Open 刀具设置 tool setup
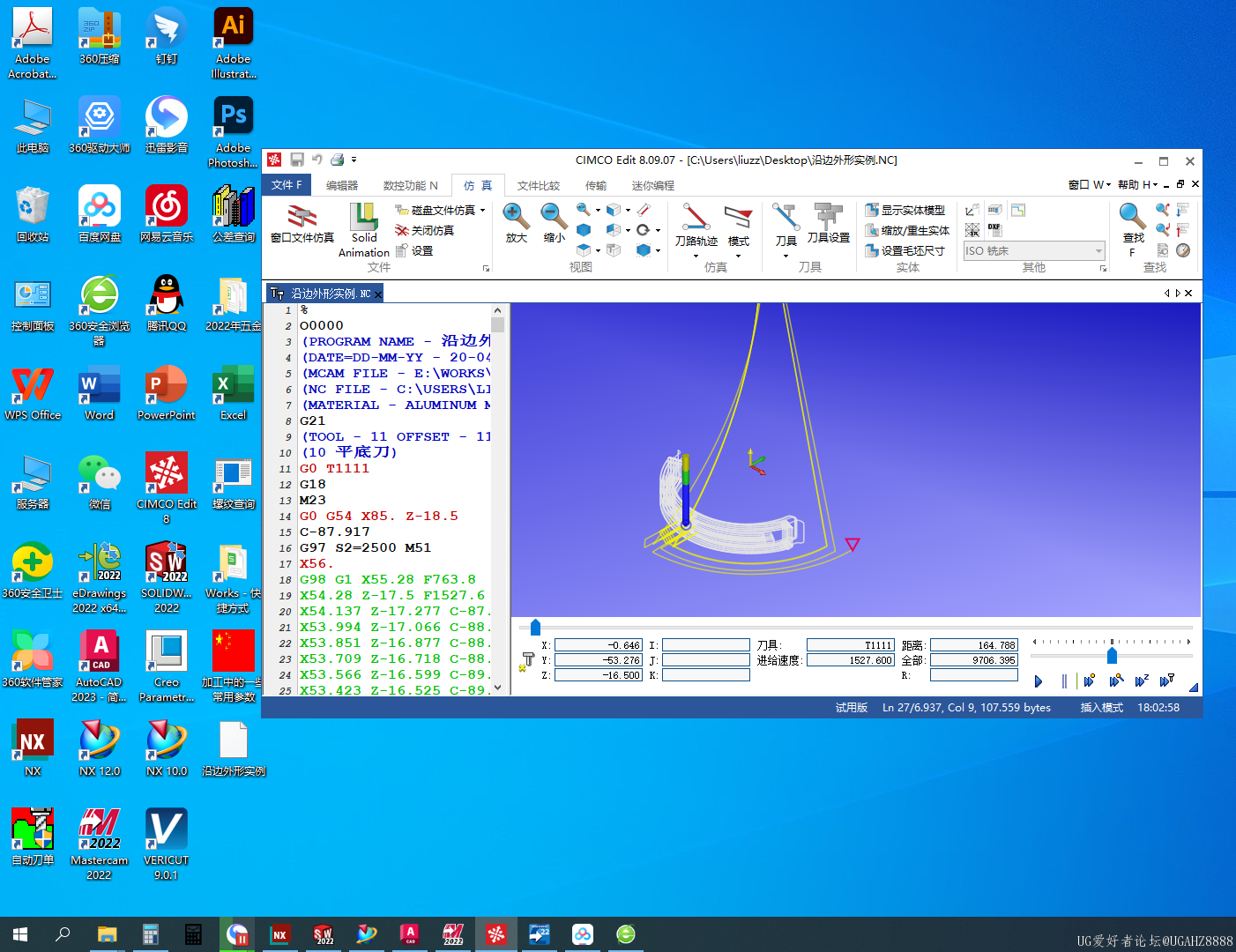This screenshot has width=1236, height=952. [829, 223]
